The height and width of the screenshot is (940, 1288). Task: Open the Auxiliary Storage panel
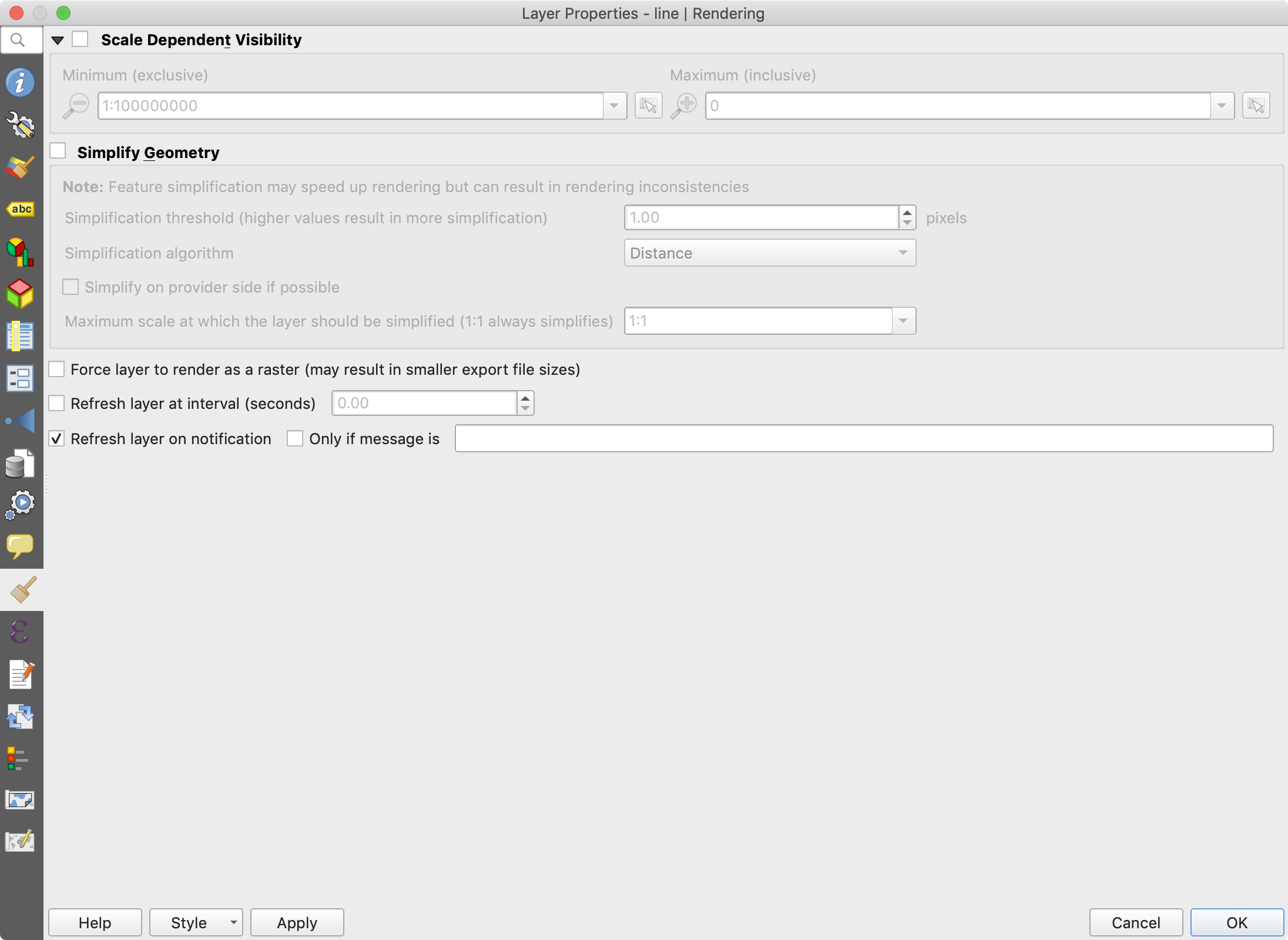pyautogui.click(x=21, y=464)
